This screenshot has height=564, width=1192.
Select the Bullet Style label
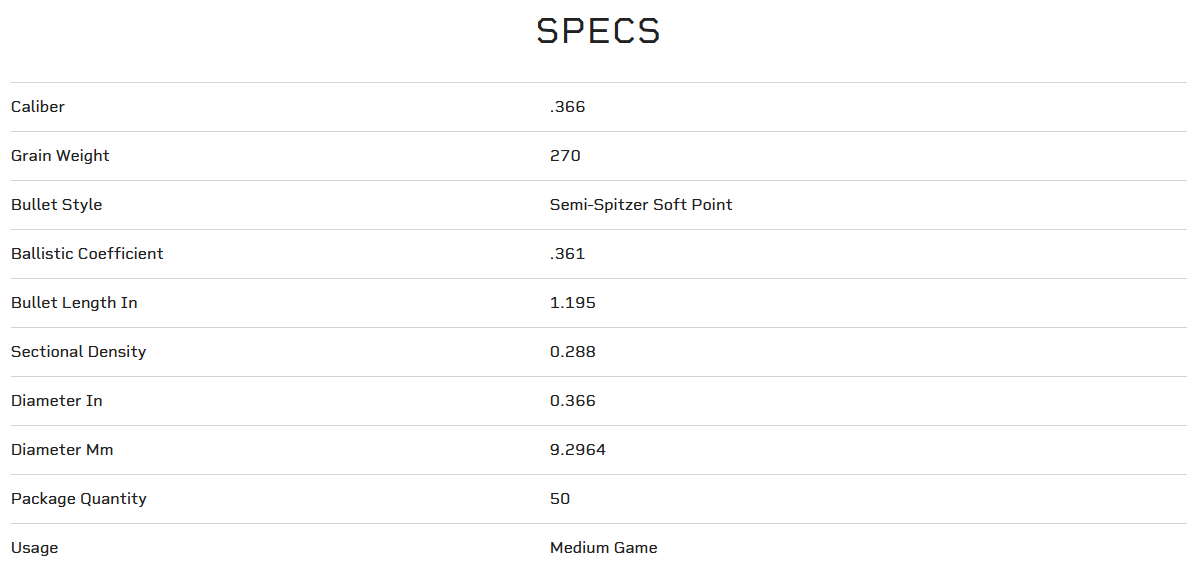(x=56, y=205)
